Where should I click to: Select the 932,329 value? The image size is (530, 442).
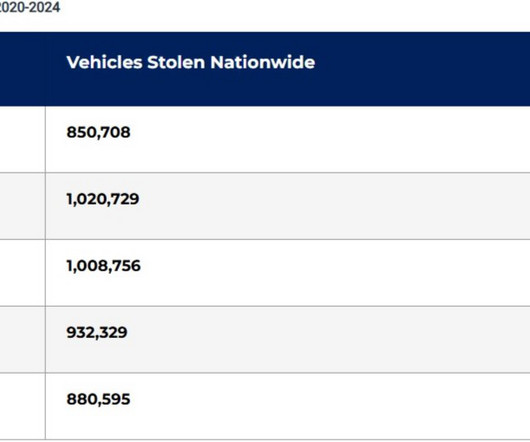97,333
